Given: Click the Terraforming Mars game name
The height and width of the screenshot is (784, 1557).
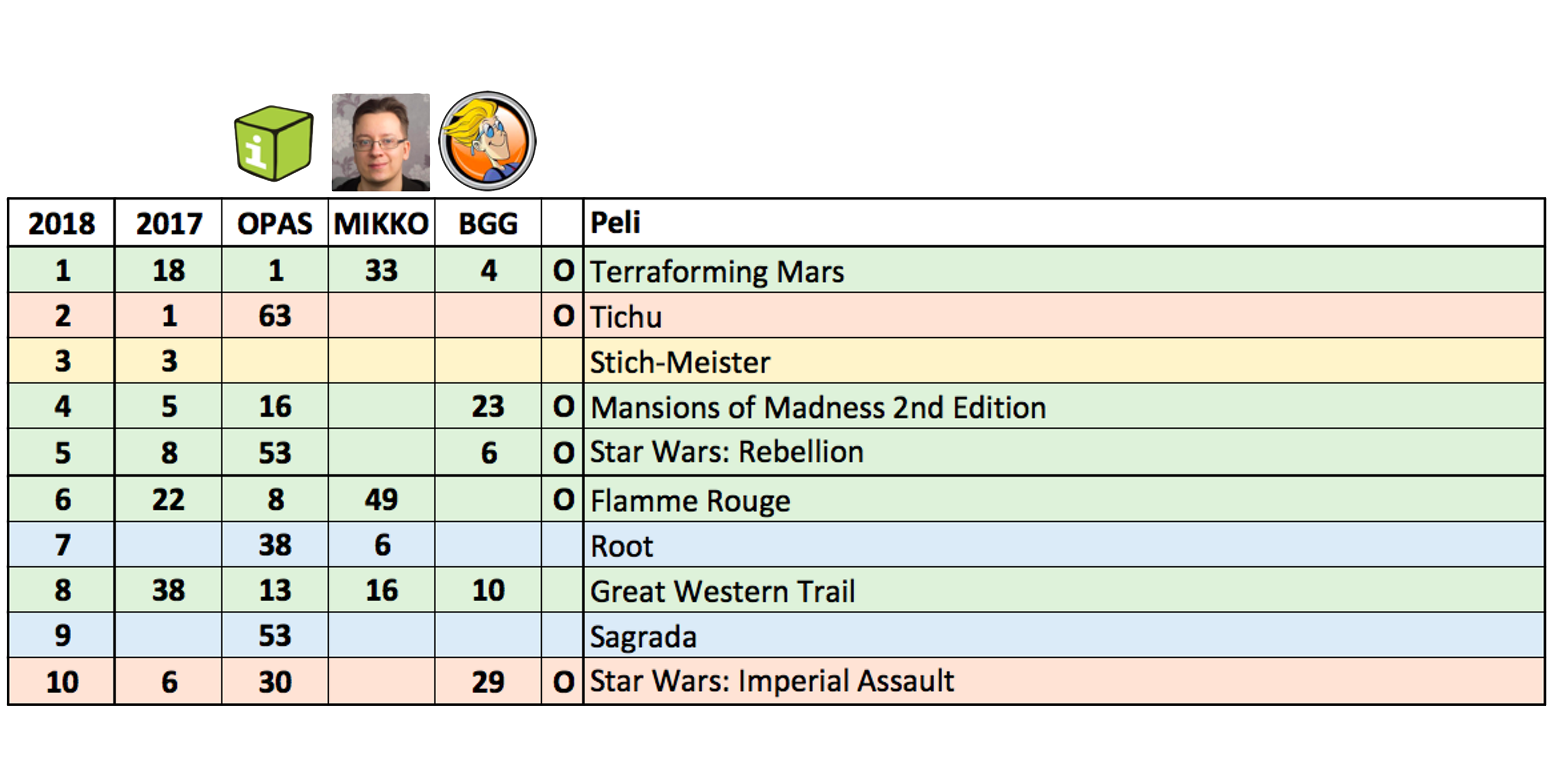Looking at the screenshot, I should tap(717, 271).
